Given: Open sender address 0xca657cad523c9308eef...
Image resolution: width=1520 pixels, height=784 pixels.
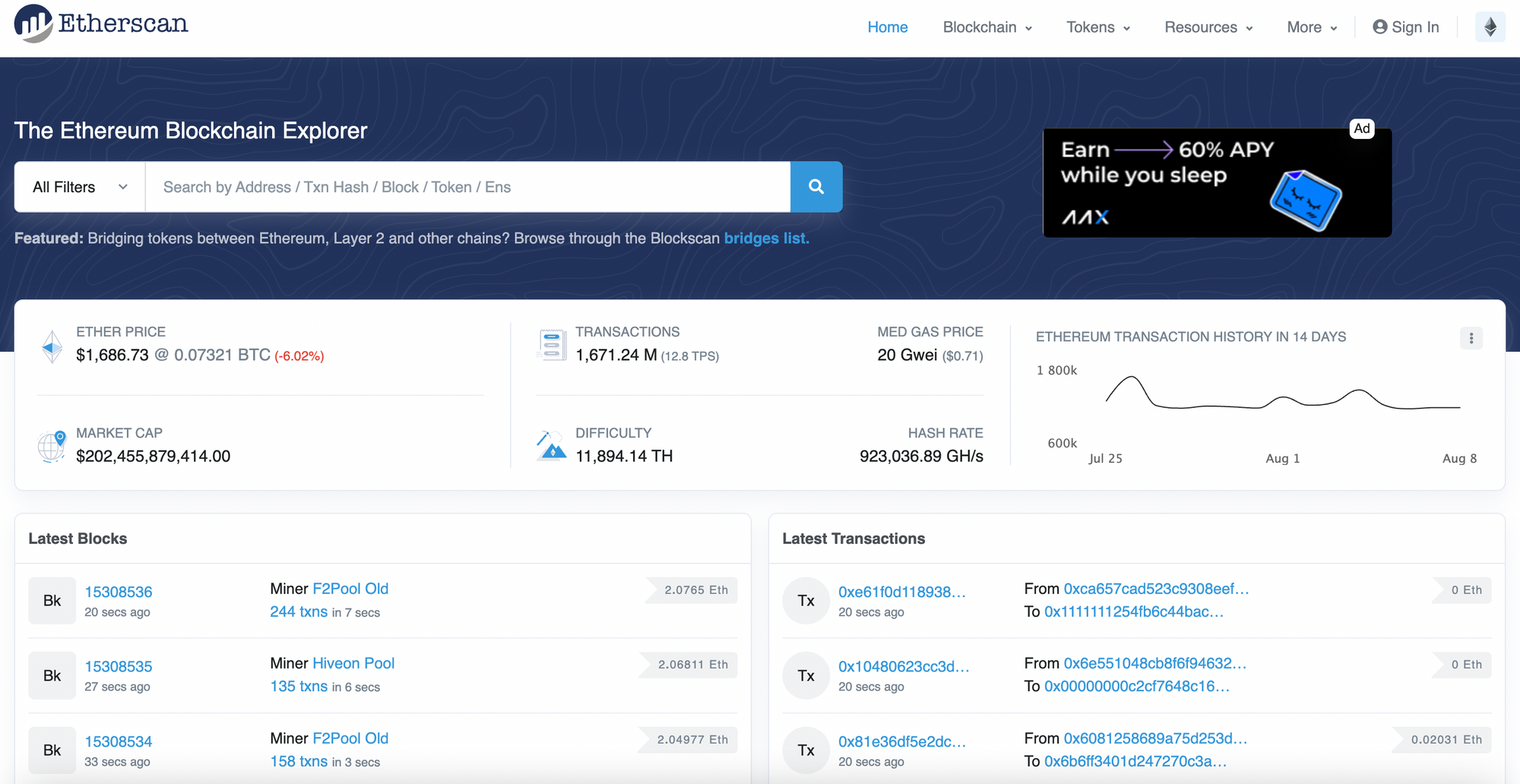Looking at the screenshot, I should 1156,589.
